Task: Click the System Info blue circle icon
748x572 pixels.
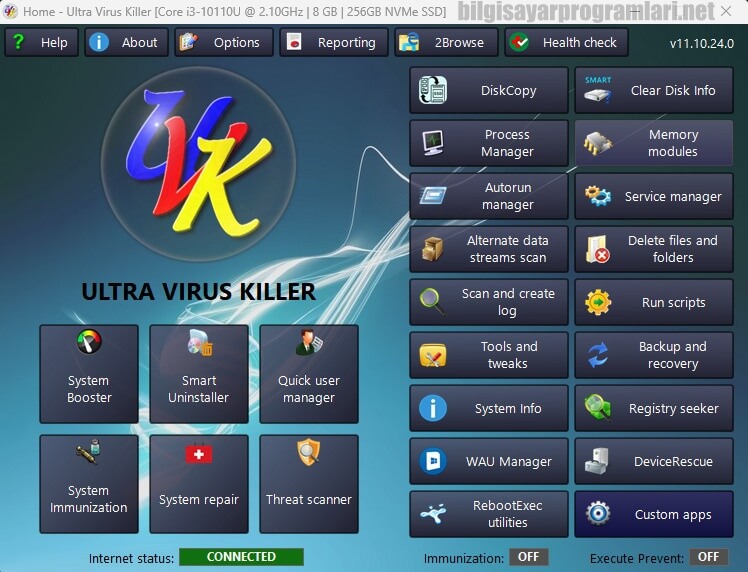Action: pos(433,408)
